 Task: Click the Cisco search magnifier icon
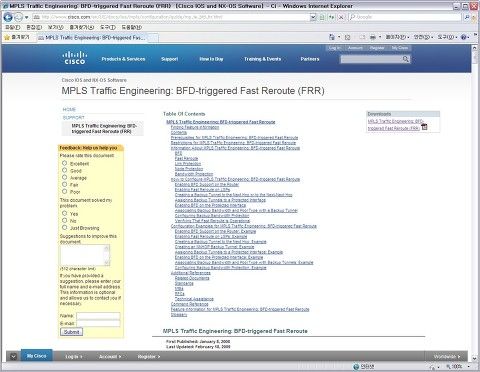[406, 59]
